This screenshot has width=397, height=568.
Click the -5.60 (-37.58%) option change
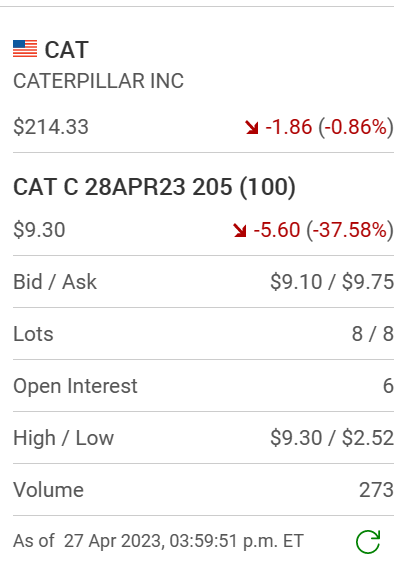point(323,230)
